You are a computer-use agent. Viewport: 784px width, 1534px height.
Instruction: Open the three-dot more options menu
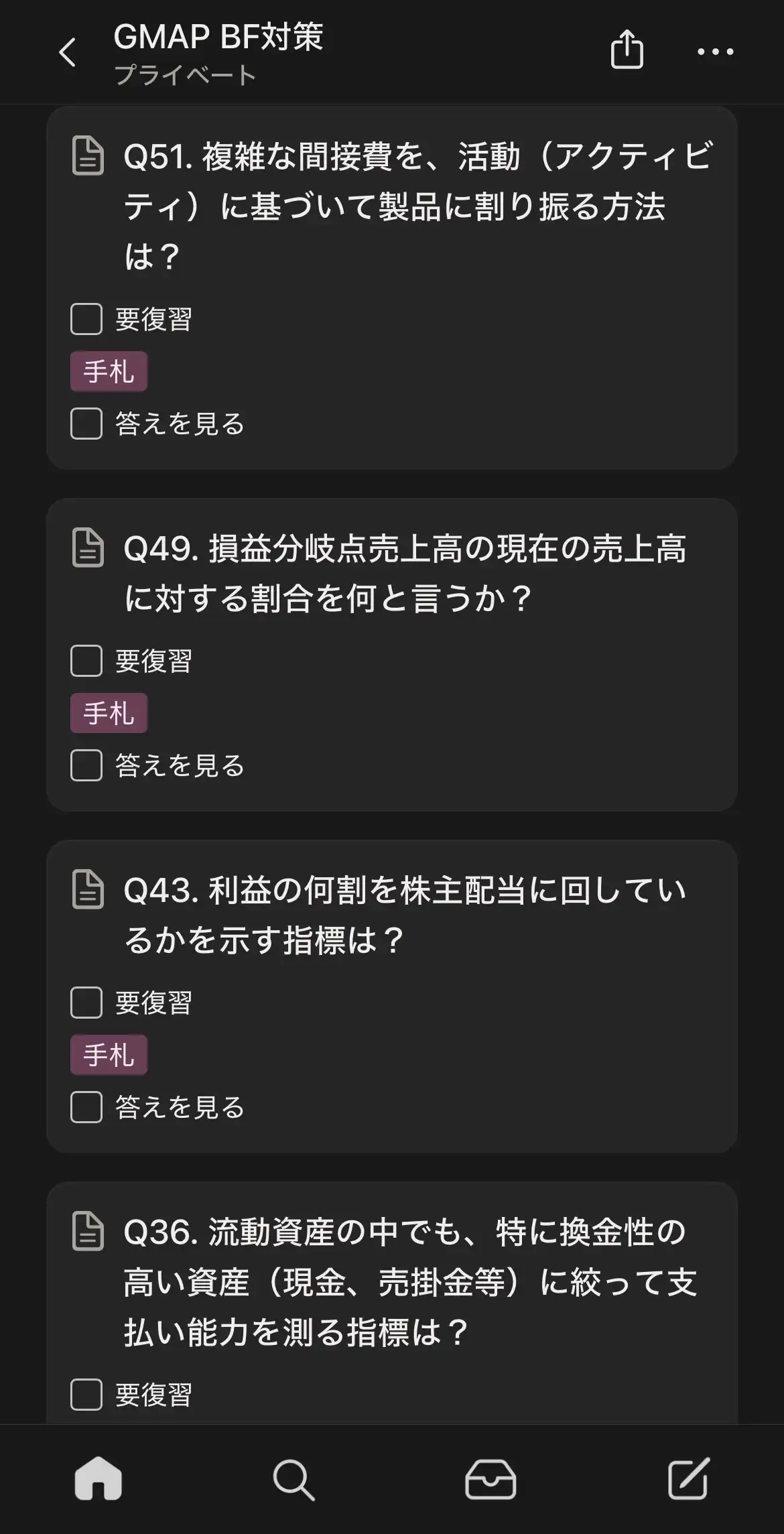pos(715,52)
